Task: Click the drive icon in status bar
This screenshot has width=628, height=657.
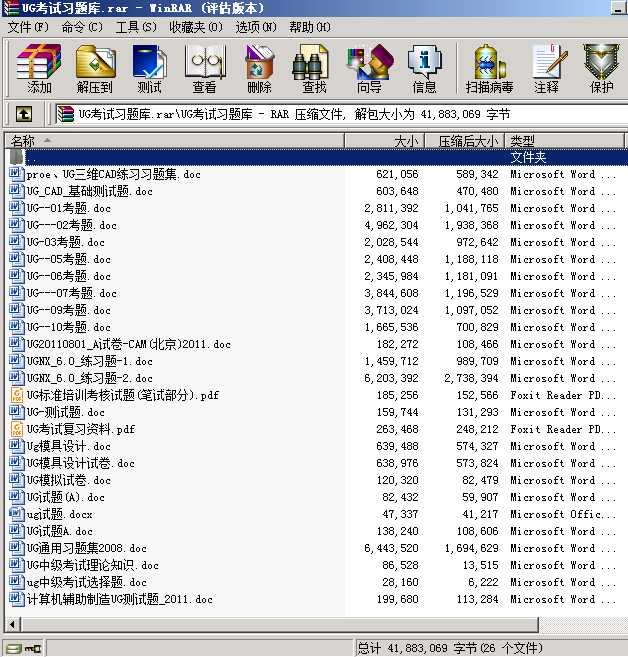Action: (x=13, y=649)
